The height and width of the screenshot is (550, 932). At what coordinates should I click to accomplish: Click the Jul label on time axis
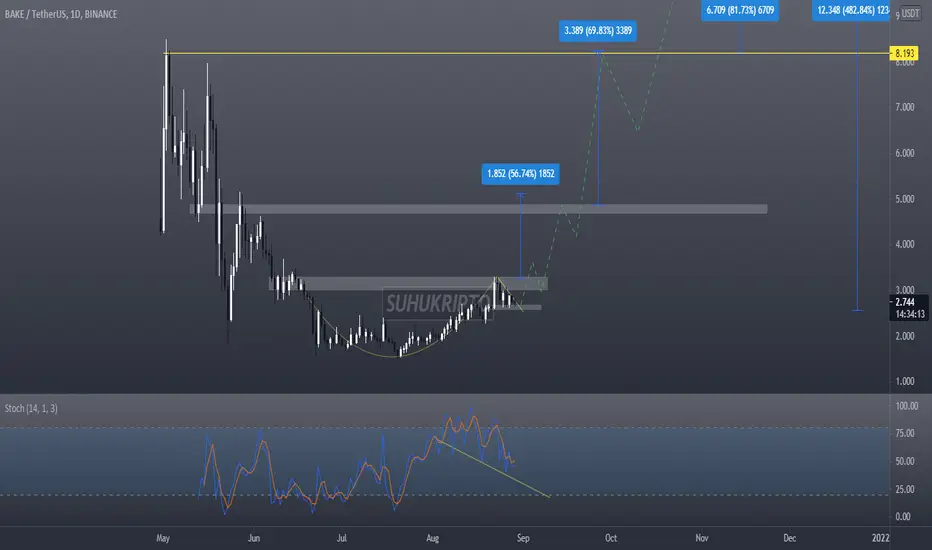click(x=342, y=538)
